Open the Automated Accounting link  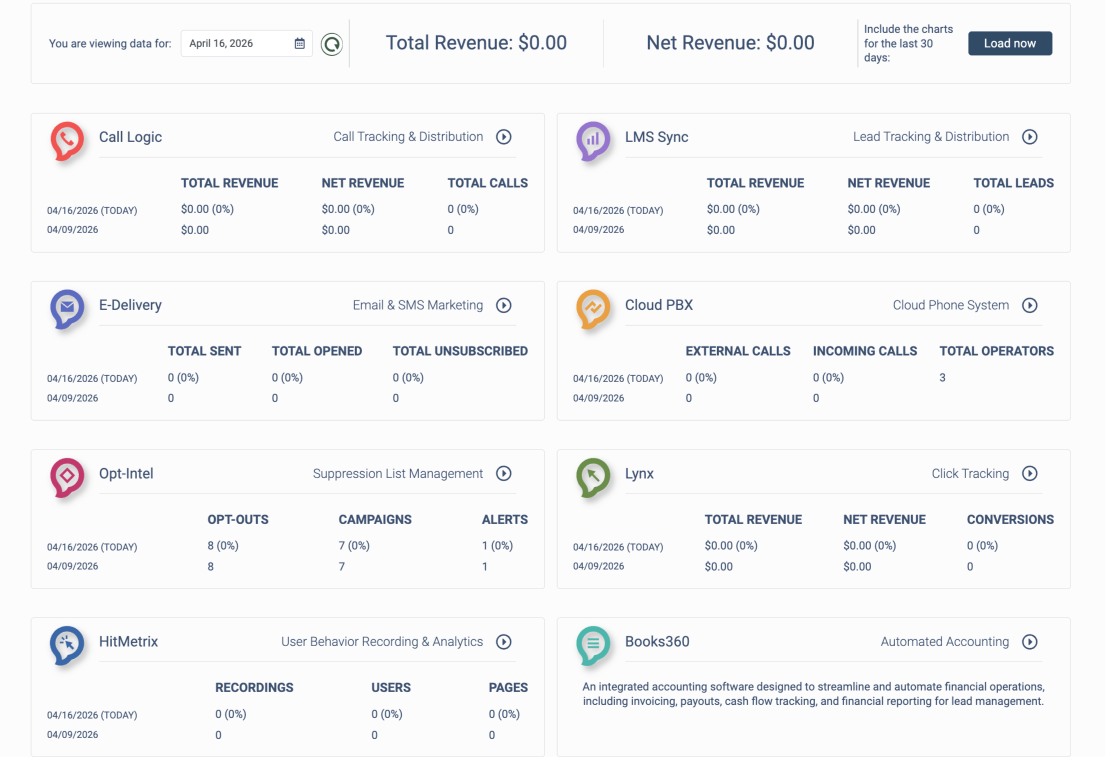944,642
